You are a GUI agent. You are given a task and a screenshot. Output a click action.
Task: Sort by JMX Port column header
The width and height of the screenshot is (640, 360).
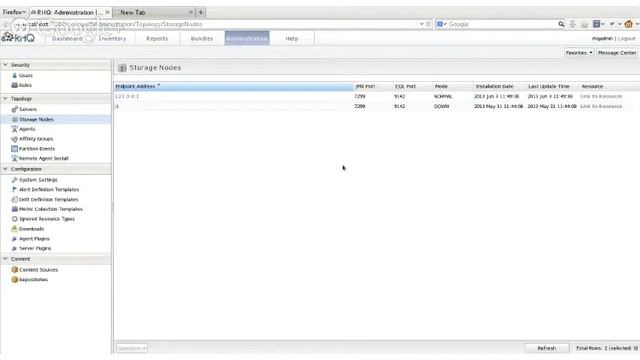(373, 87)
